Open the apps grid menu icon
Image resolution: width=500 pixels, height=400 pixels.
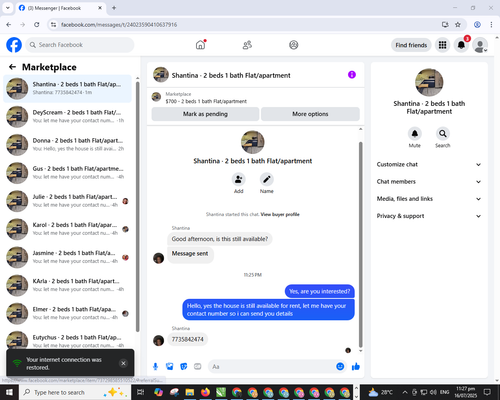[442, 45]
